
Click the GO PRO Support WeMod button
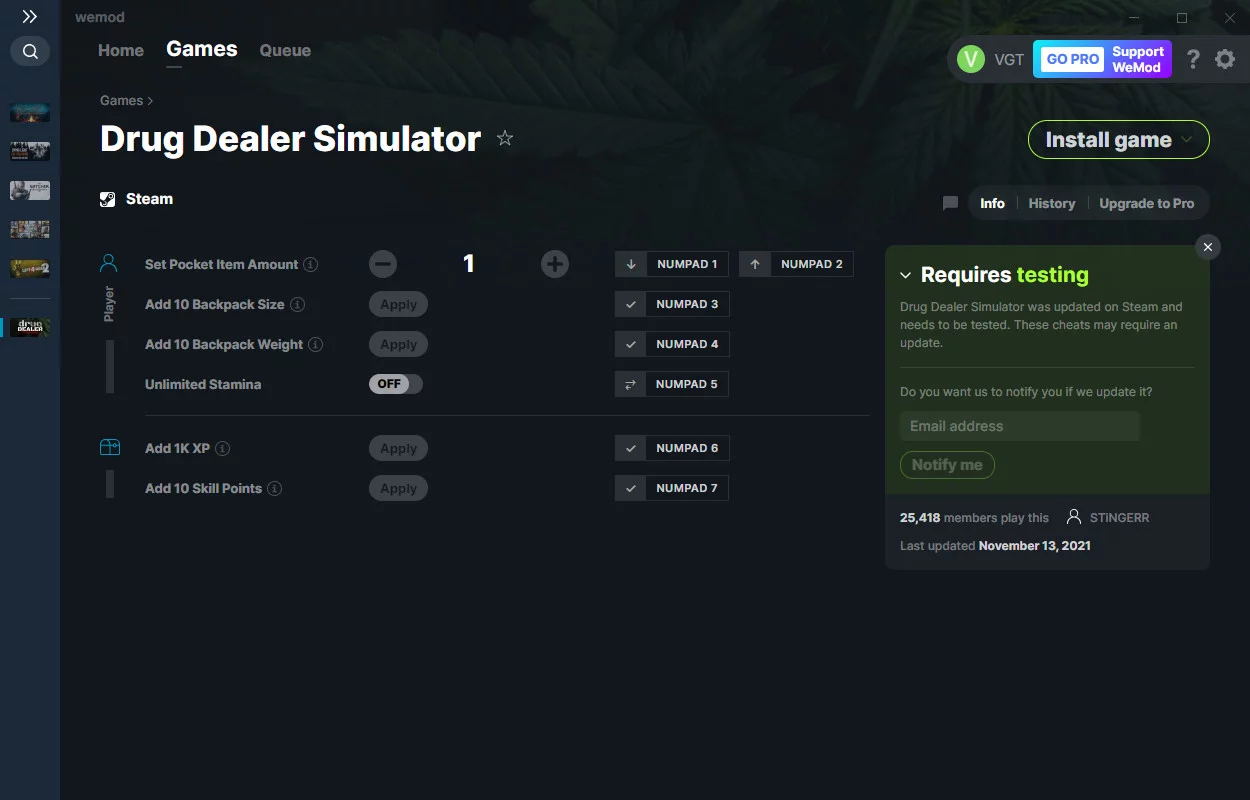pos(1102,59)
